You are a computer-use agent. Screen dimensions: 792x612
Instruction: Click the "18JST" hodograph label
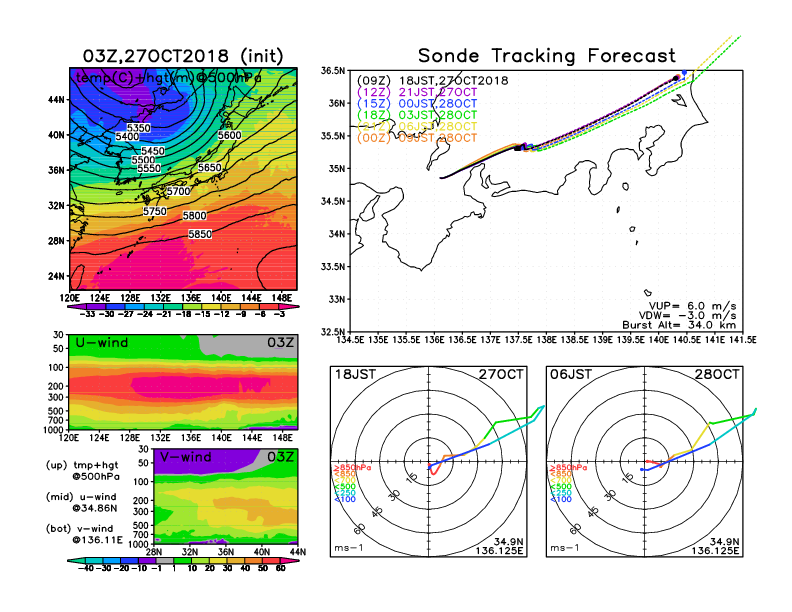(356, 374)
